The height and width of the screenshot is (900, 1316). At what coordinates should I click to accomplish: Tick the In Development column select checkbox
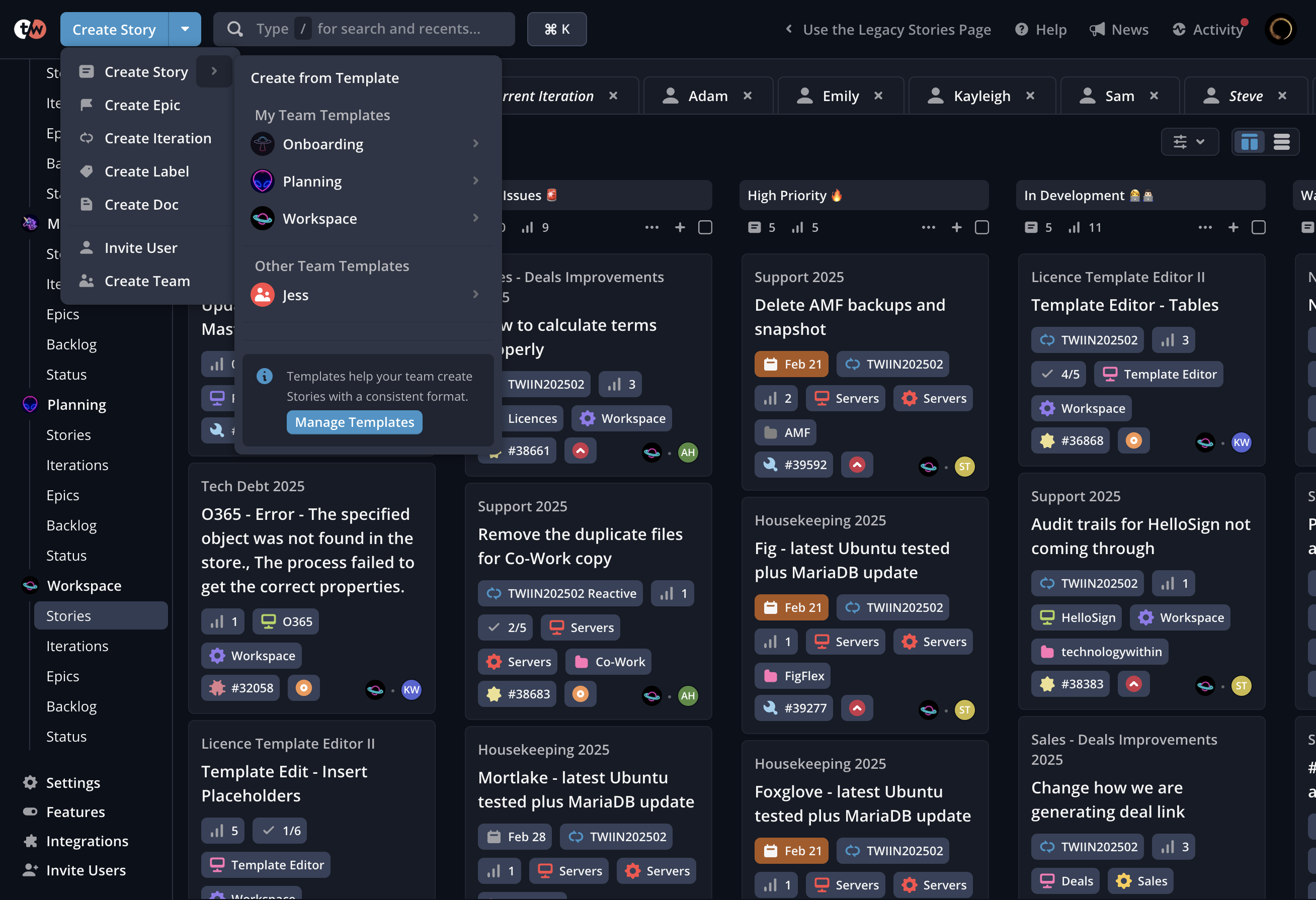[1258, 227]
